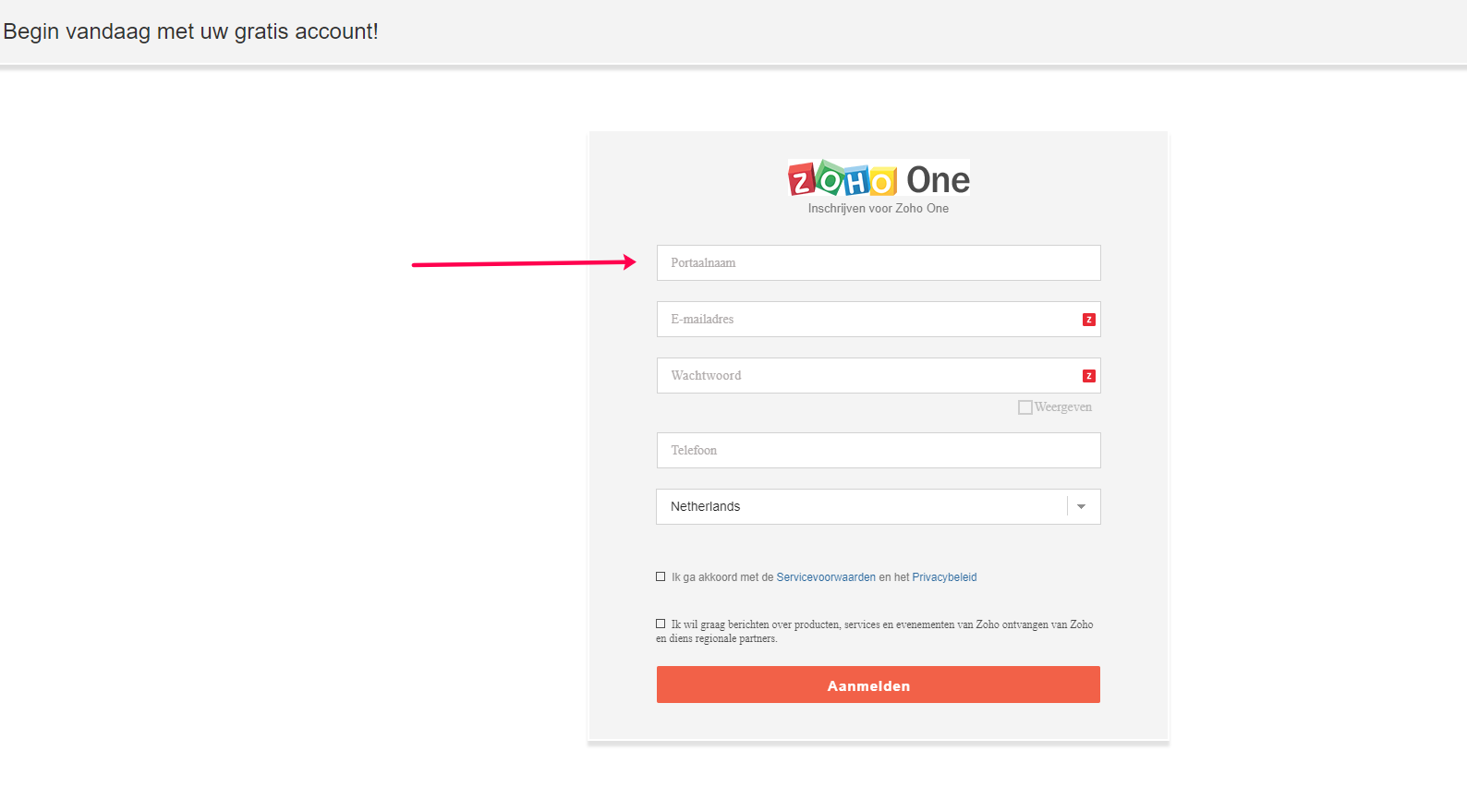Click the red arrow pointing to Portaalnaam

click(x=524, y=263)
